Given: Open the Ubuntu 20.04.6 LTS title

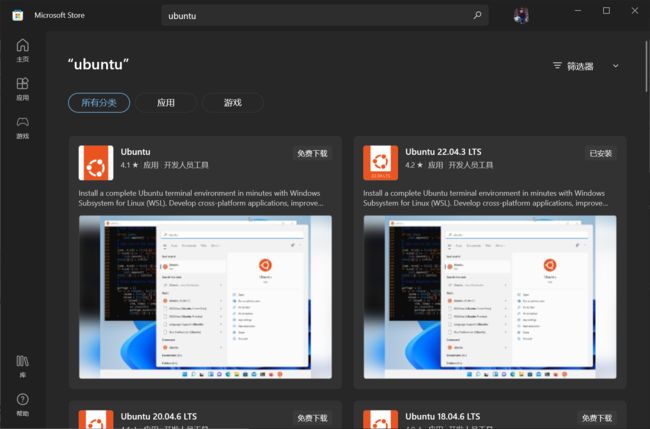Looking at the screenshot, I should point(159,416).
